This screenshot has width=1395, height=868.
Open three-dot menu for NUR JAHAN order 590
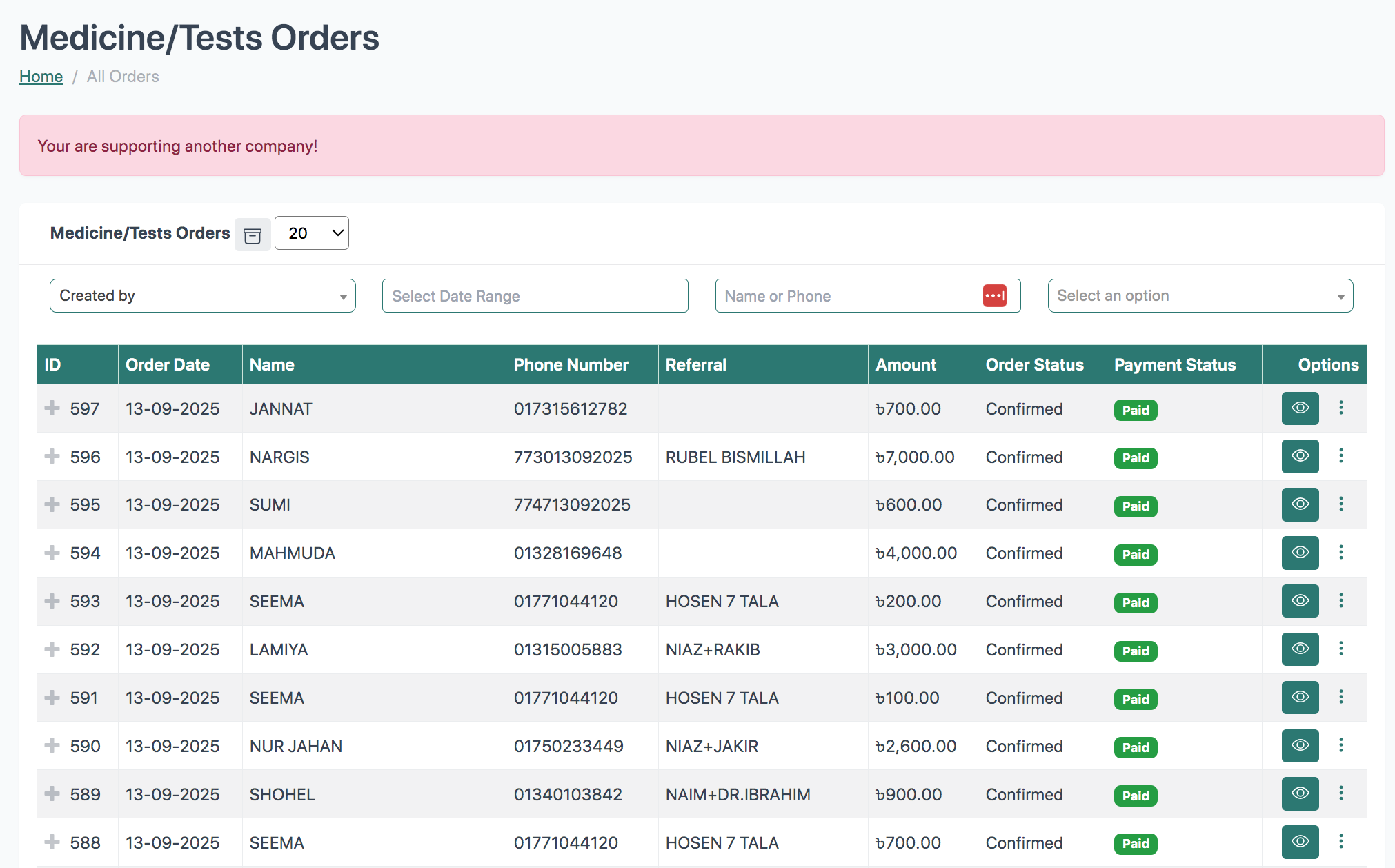click(x=1340, y=745)
